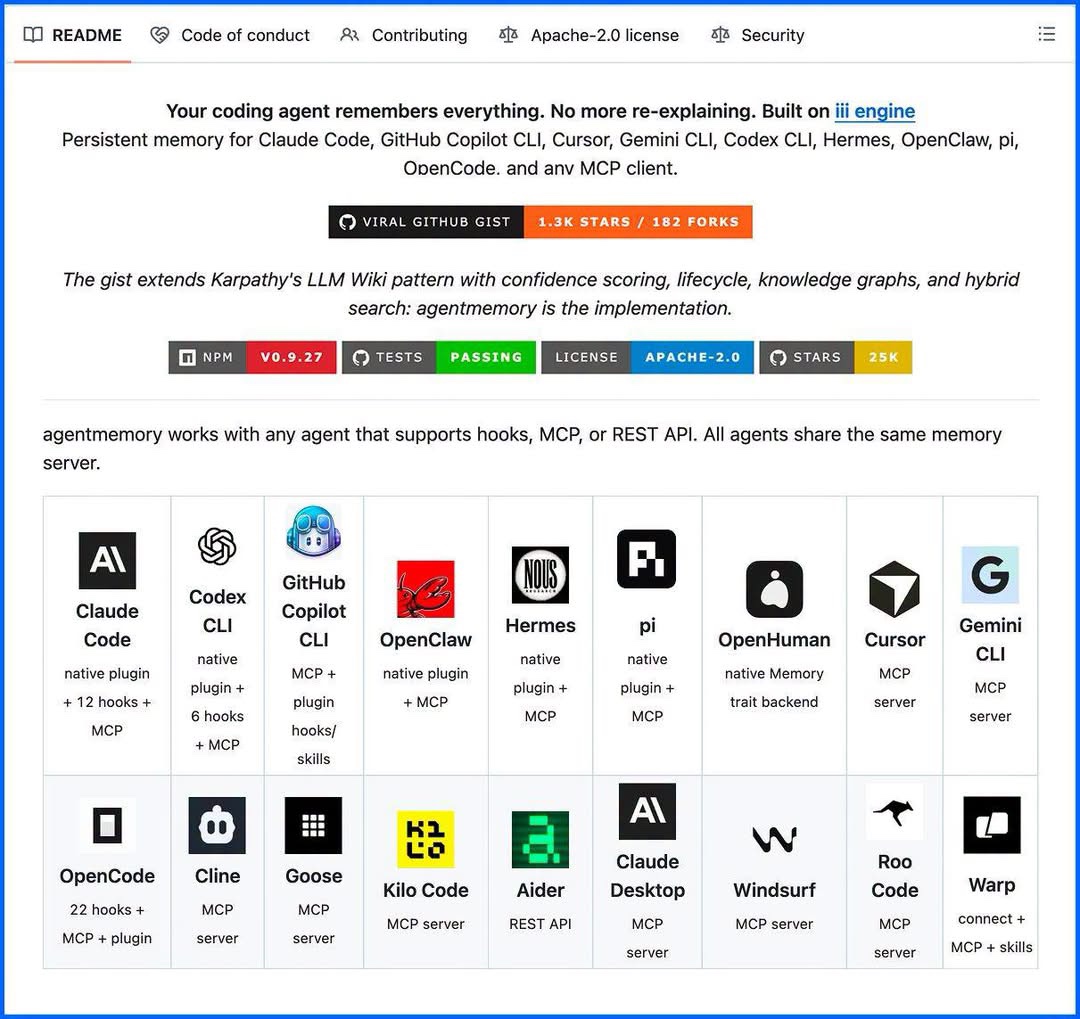
Task: Click the people icon beside Contributing
Action: point(349,34)
